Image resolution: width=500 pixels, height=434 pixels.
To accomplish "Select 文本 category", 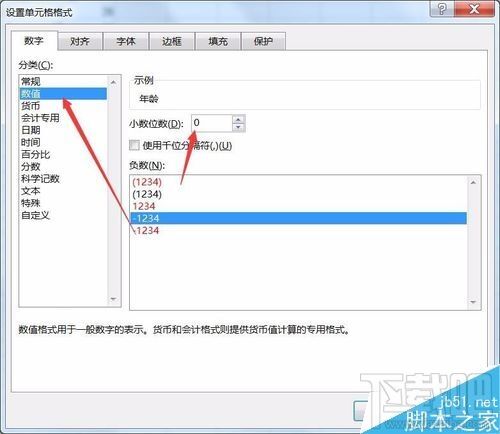I will coord(63,191).
